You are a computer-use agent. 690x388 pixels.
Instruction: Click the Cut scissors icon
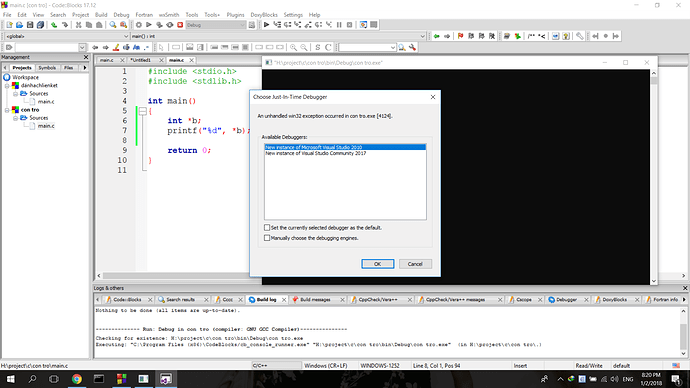78,25
